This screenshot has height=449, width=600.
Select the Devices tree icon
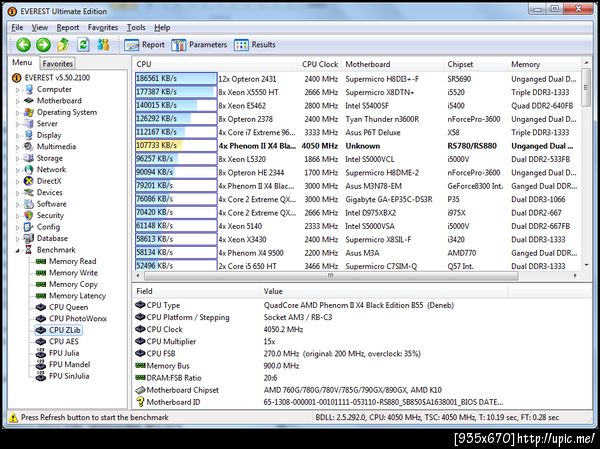pos(29,193)
